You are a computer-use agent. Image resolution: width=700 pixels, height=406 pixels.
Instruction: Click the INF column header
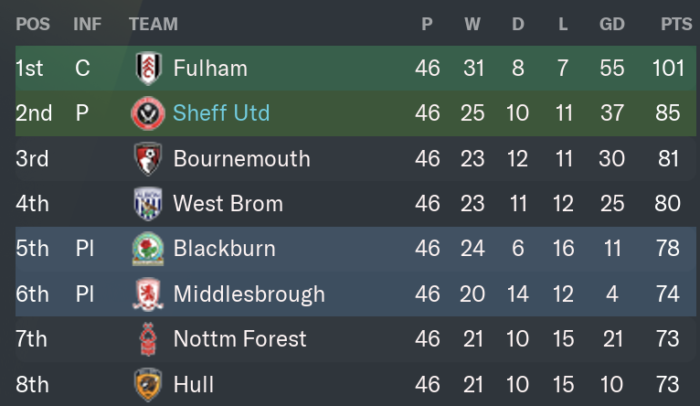pos(88,24)
